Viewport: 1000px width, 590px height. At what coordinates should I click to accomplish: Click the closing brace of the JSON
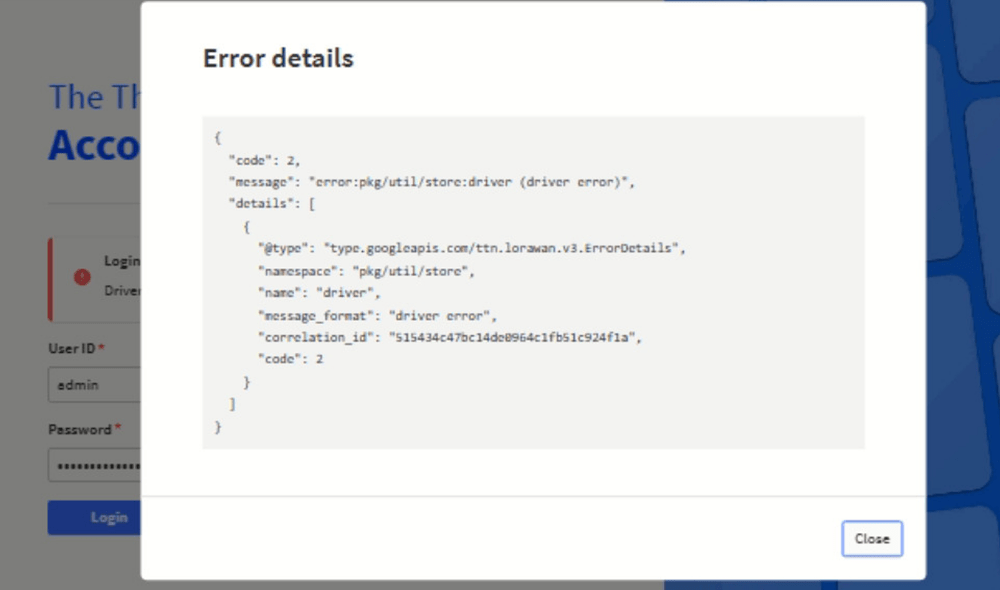pyautogui.click(x=218, y=427)
